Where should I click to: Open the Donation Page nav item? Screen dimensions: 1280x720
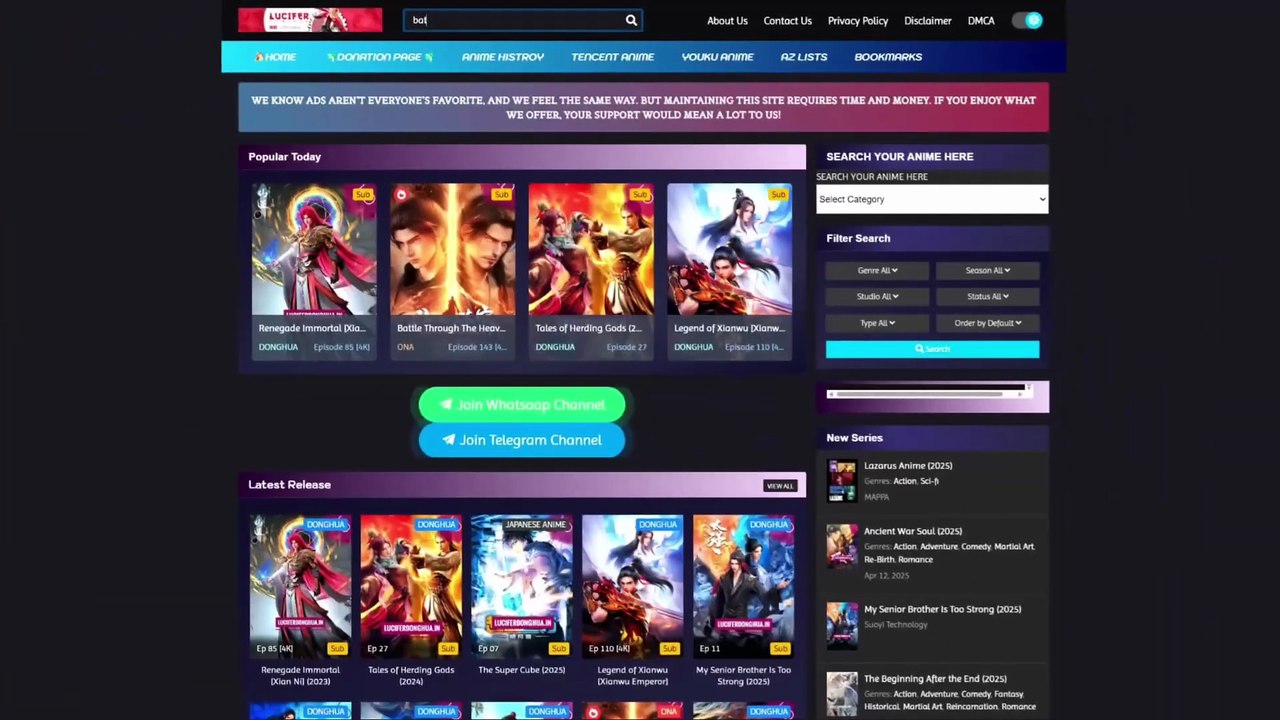coord(380,57)
